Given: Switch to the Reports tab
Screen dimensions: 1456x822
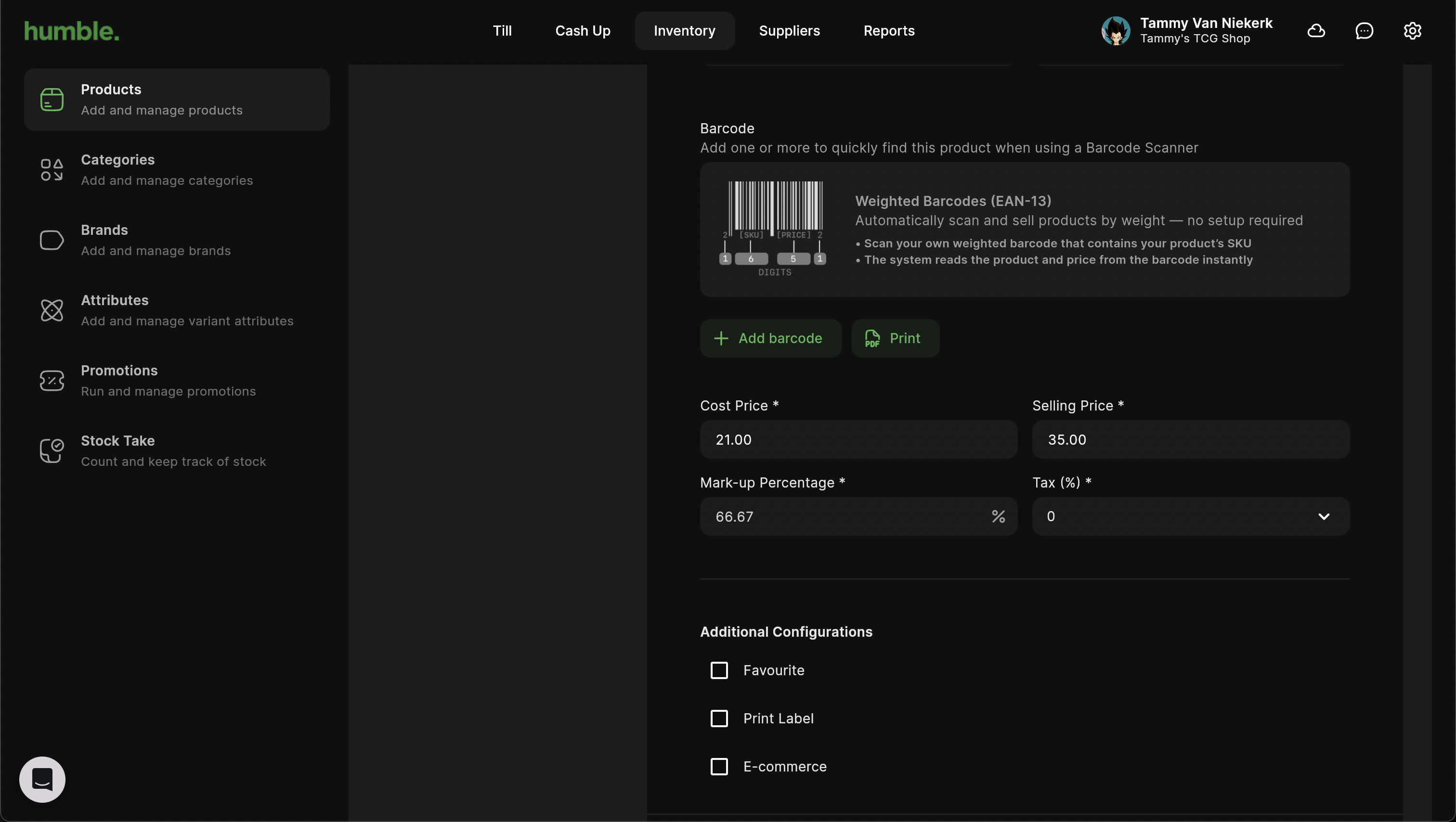Looking at the screenshot, I should [888, 31].
